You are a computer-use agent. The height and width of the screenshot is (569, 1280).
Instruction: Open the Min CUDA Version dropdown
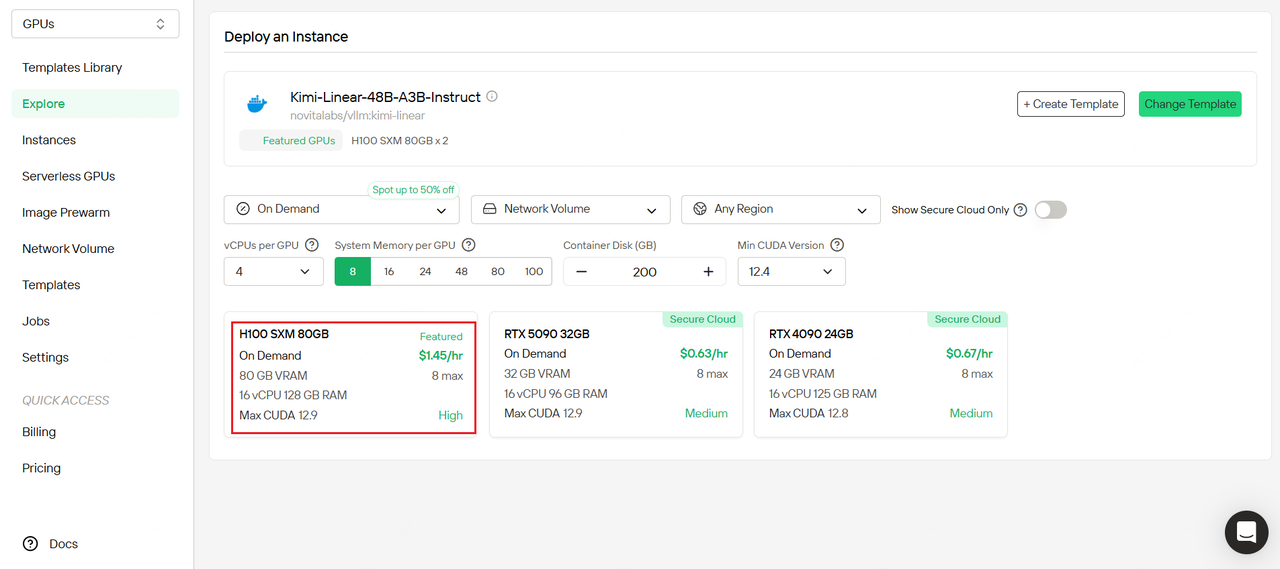791,272
